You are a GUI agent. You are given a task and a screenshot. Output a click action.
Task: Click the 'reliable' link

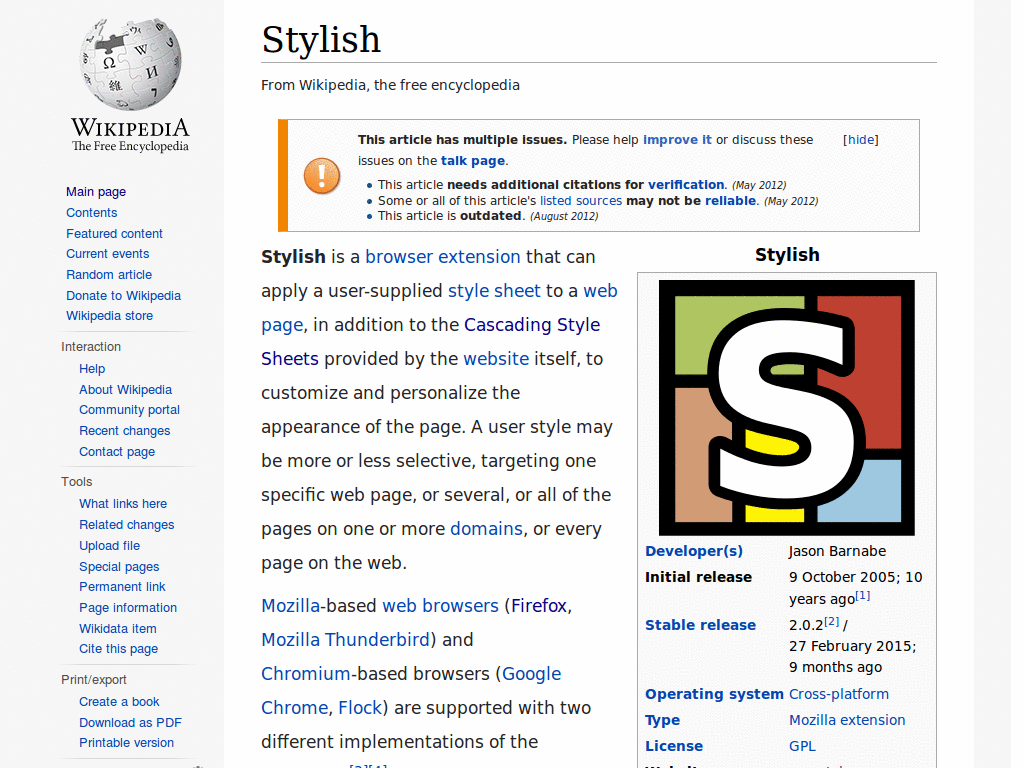pyautogui.click(x=730, y=201)
